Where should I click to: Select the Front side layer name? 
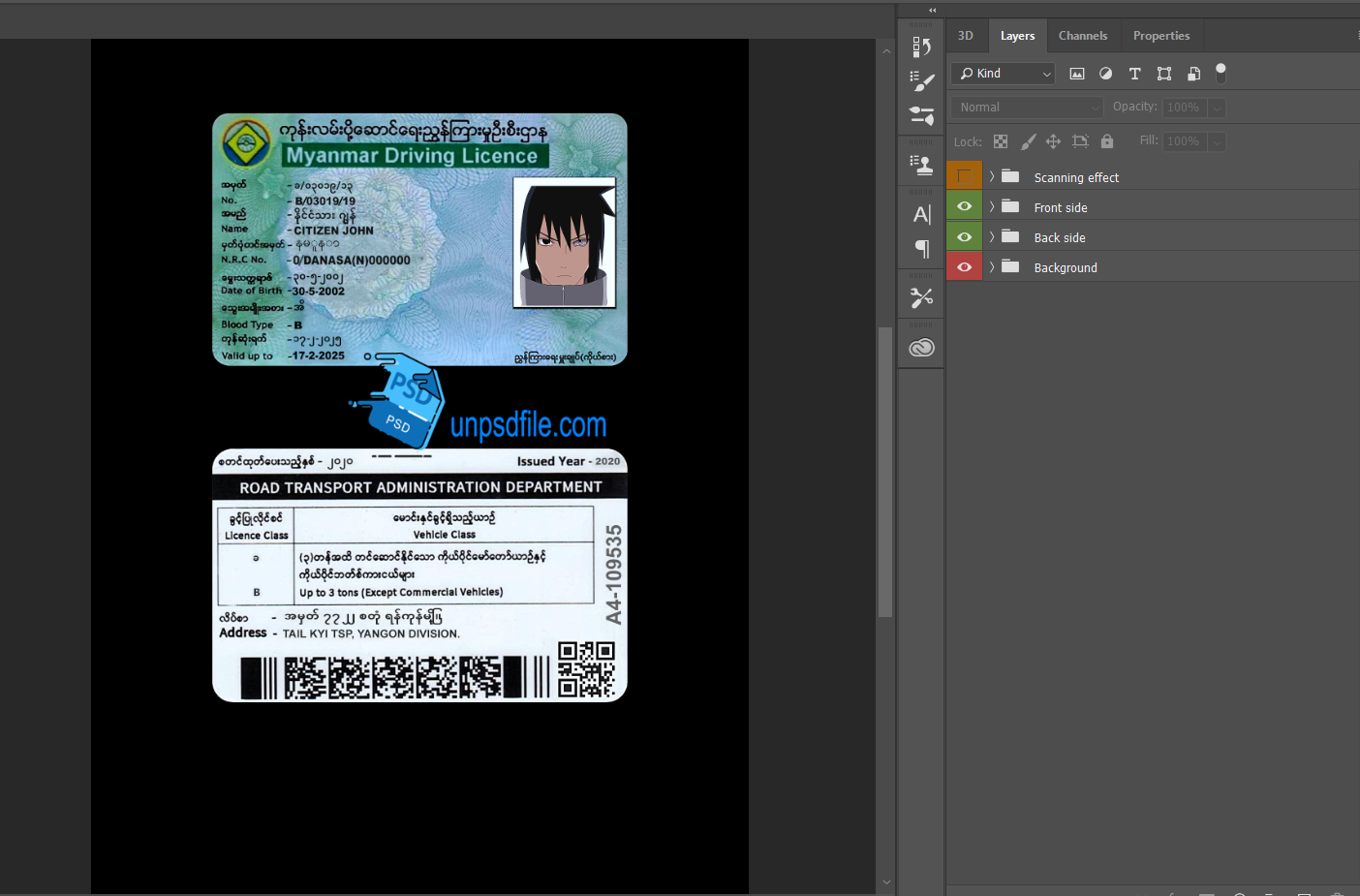[x=1060, y=207]
